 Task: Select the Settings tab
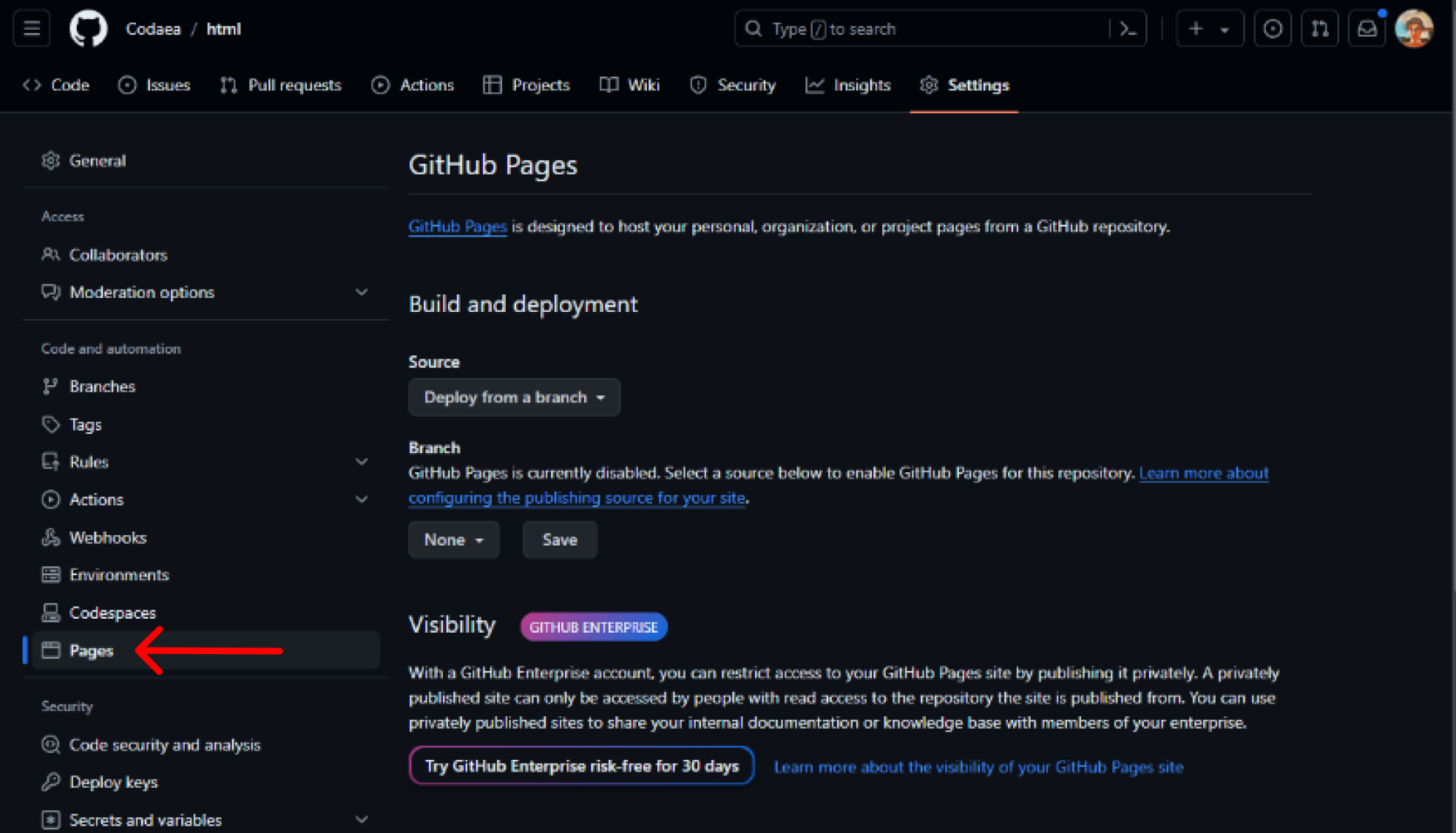964,85
